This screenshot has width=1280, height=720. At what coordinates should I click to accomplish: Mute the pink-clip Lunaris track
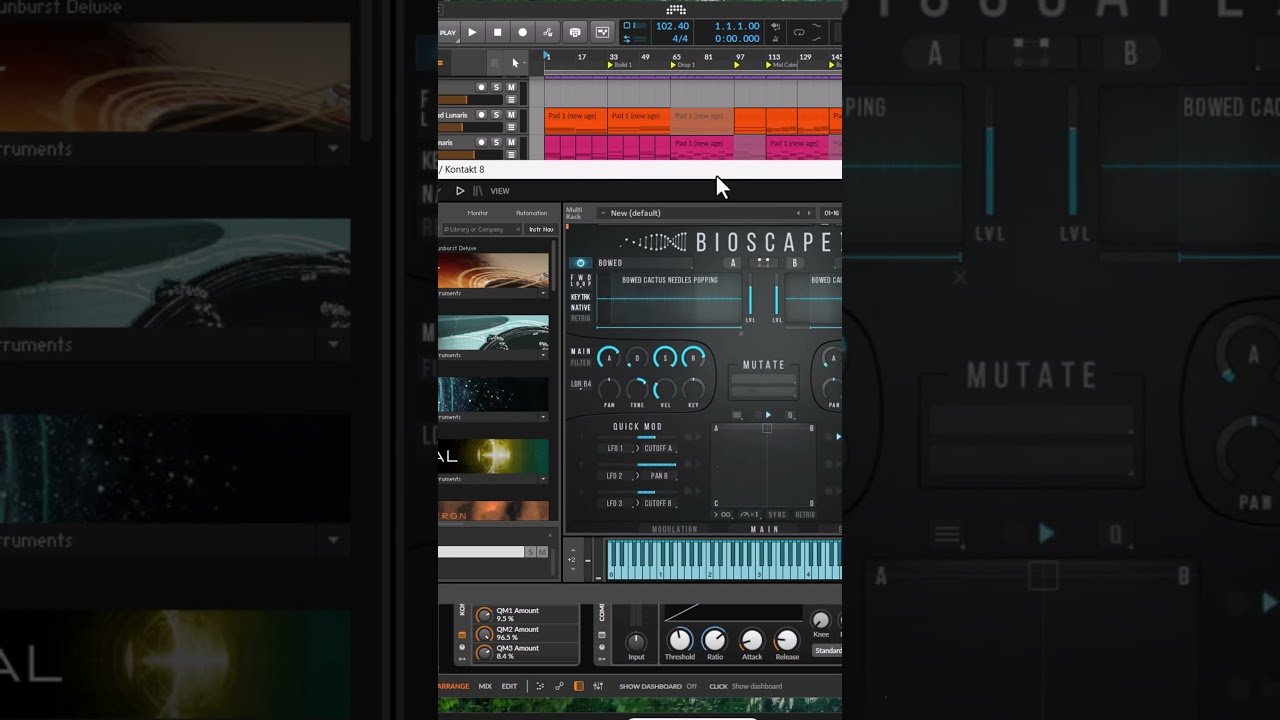click(511, 143)
